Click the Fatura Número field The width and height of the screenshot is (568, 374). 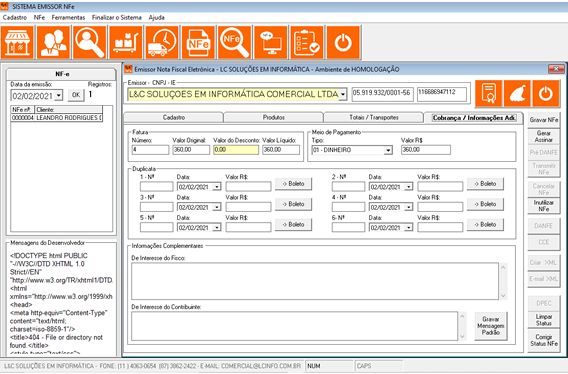[150, 150]
